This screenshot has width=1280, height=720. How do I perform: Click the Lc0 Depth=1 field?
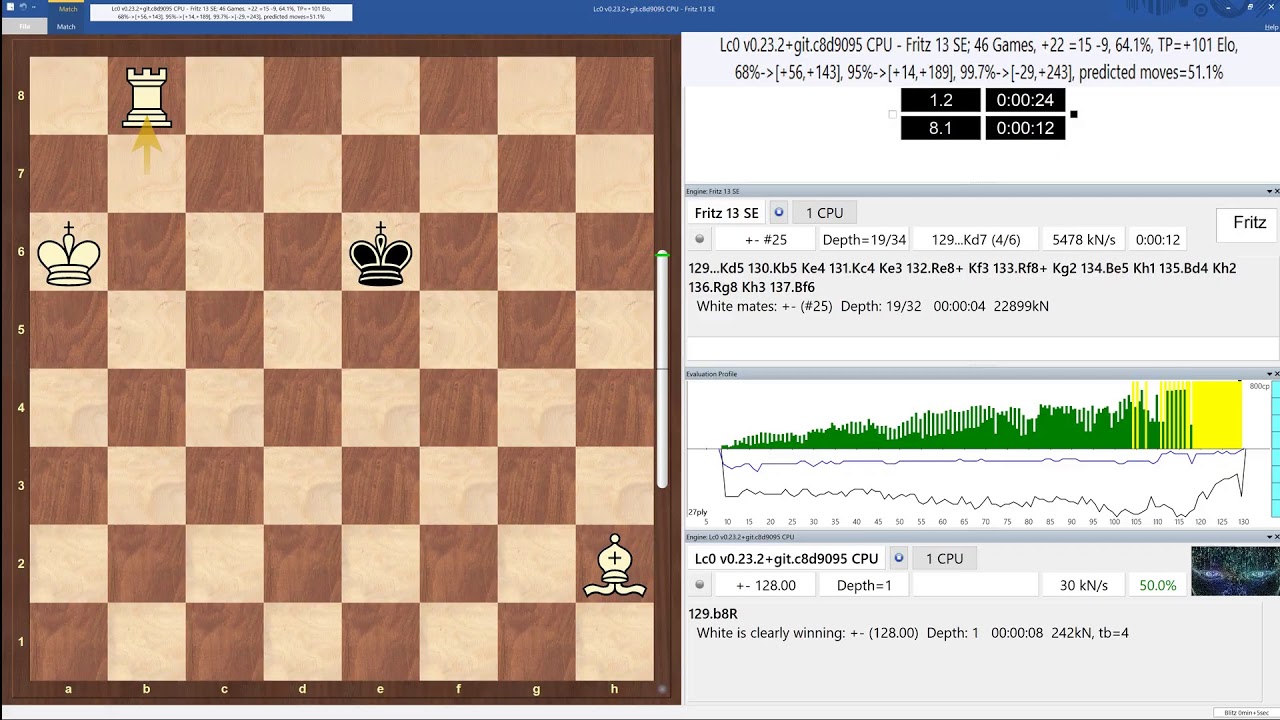pos(864,585)
